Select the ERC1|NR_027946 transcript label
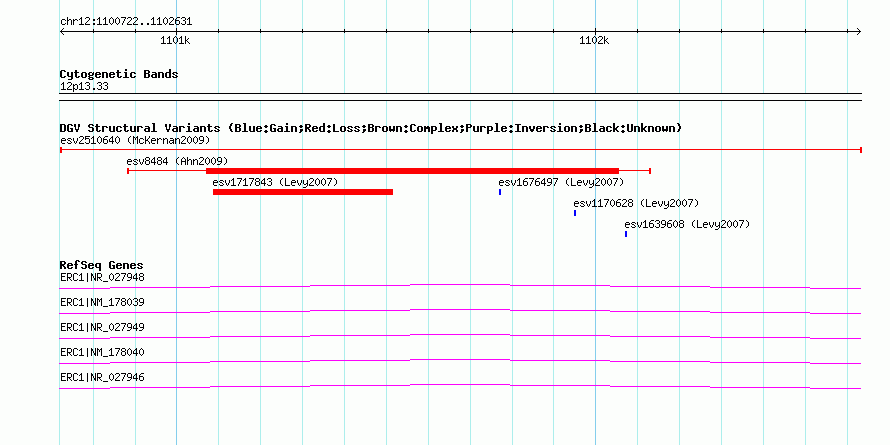Image resolution: width=890 pixels, height=445 pixels. pos(102,377)
